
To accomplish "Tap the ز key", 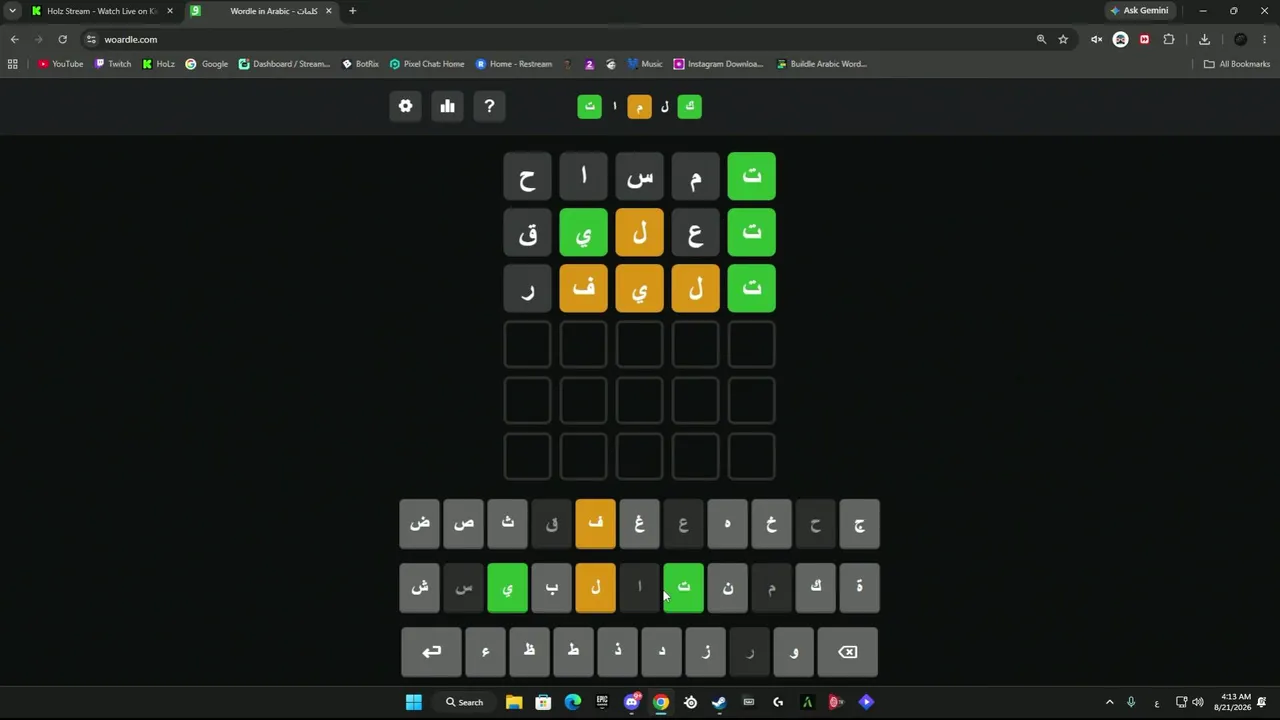I will tap(705, 652).
